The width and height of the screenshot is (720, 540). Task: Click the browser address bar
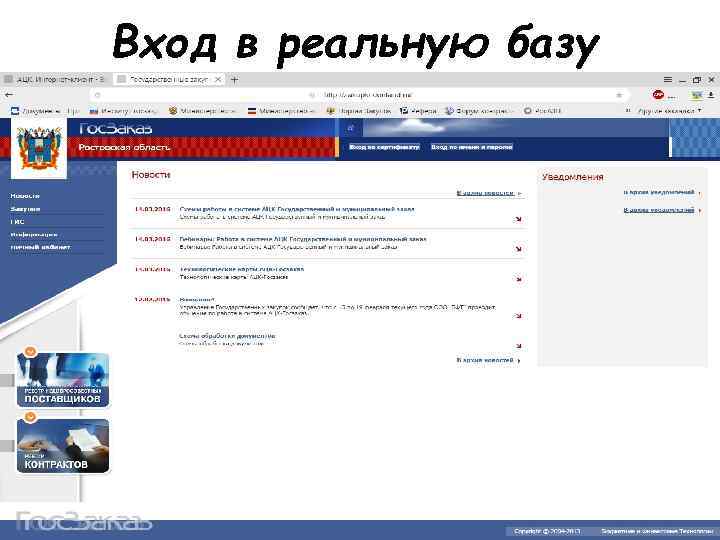(358, 95)
